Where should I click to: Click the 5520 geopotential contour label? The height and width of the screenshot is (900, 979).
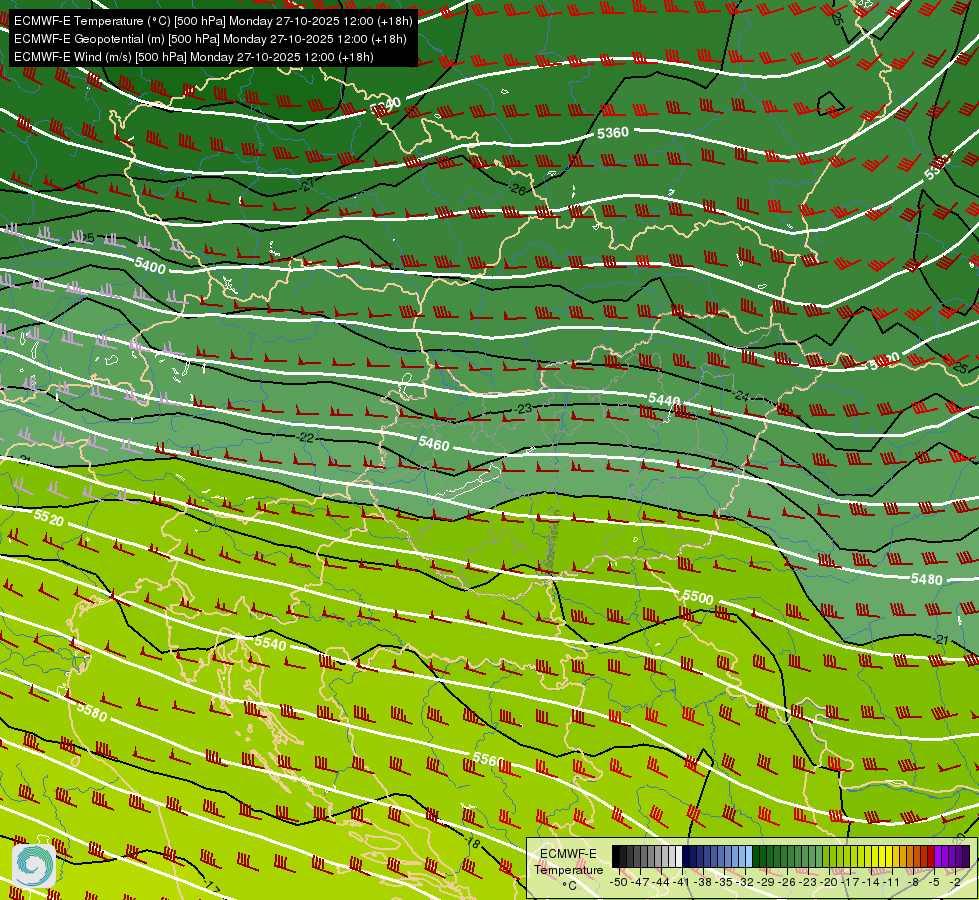pyautogui.click(x=49, y=517)
